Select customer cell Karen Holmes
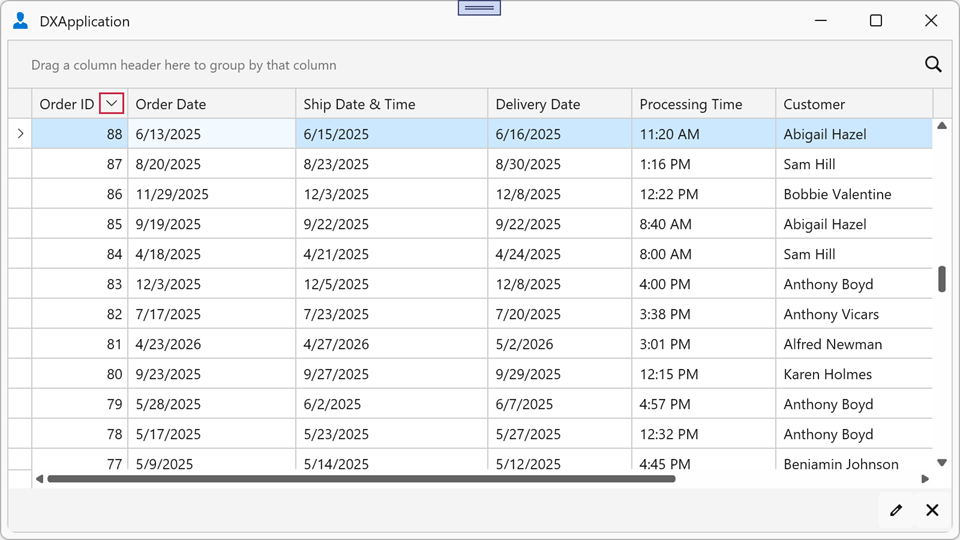 coord(854,374)
